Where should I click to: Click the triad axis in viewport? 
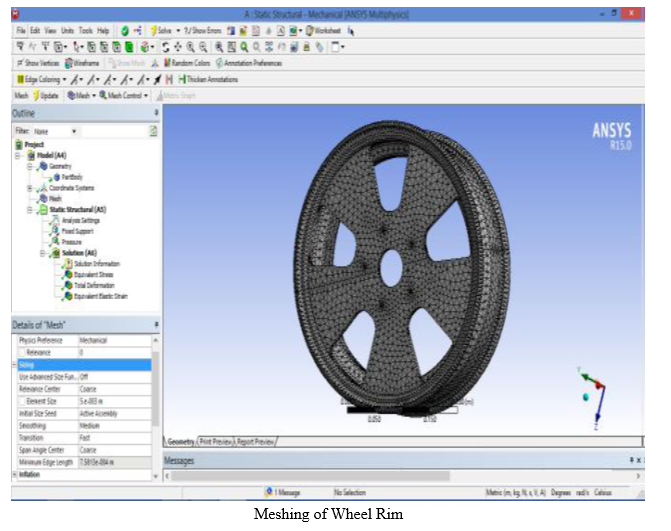[x=593, y=398]
